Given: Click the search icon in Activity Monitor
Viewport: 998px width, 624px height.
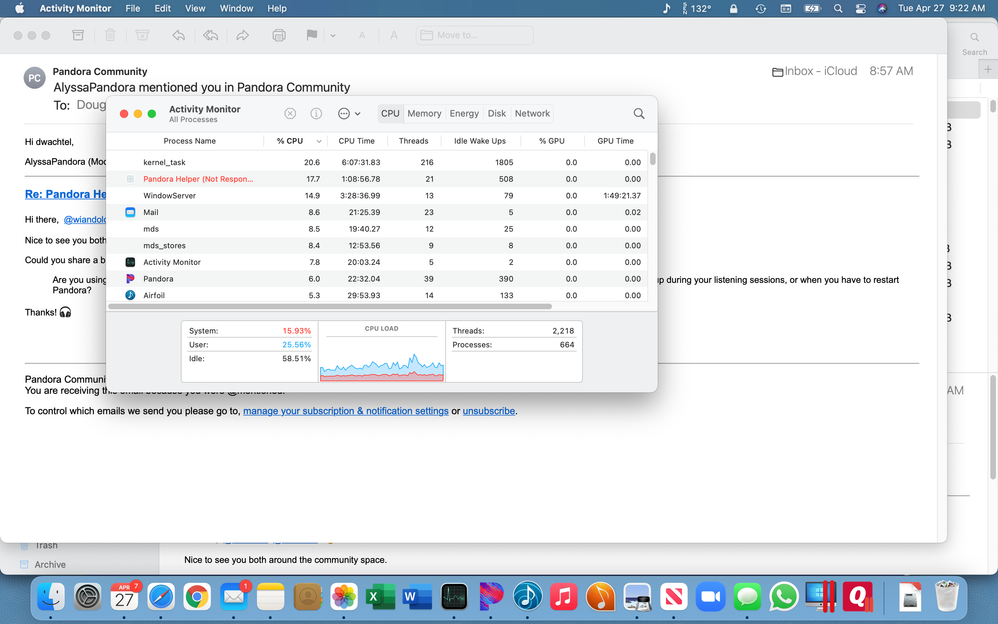Looking at the screenshot, I should pos(639,114).
